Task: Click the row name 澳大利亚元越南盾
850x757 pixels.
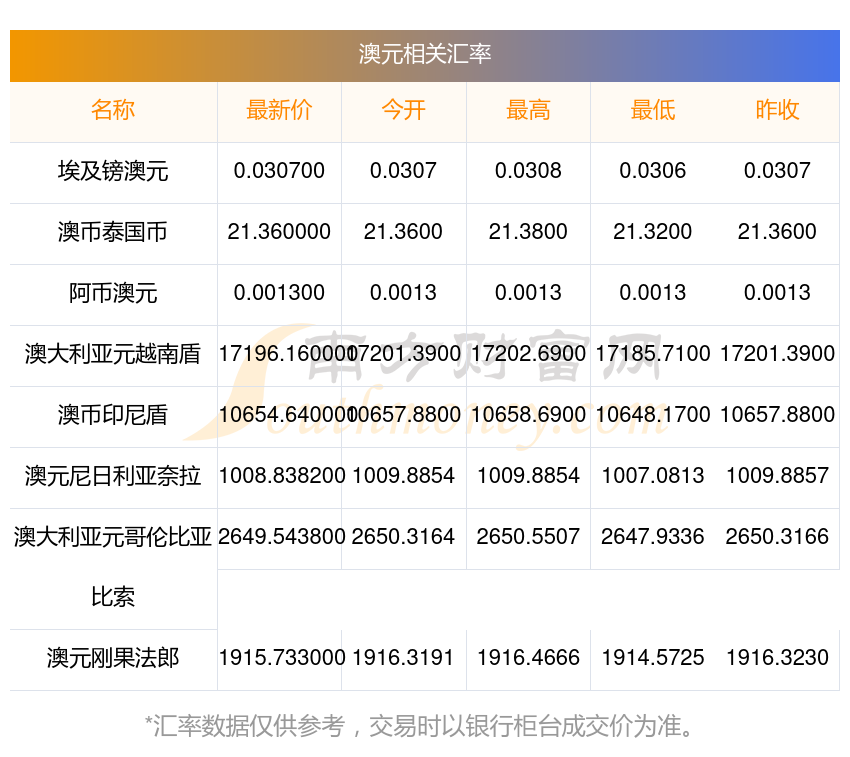Action: click(x=113, y=354)
